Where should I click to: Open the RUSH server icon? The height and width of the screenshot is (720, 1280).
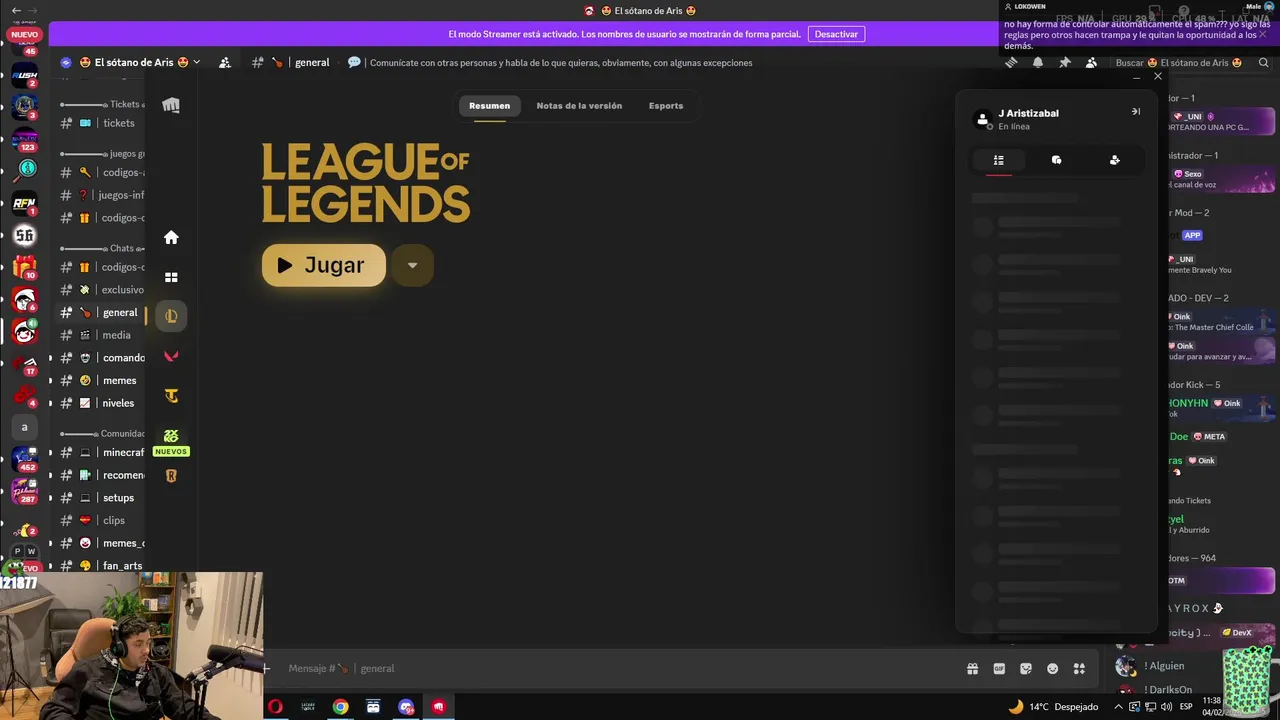pyautogui.click(x=25, y=75)
